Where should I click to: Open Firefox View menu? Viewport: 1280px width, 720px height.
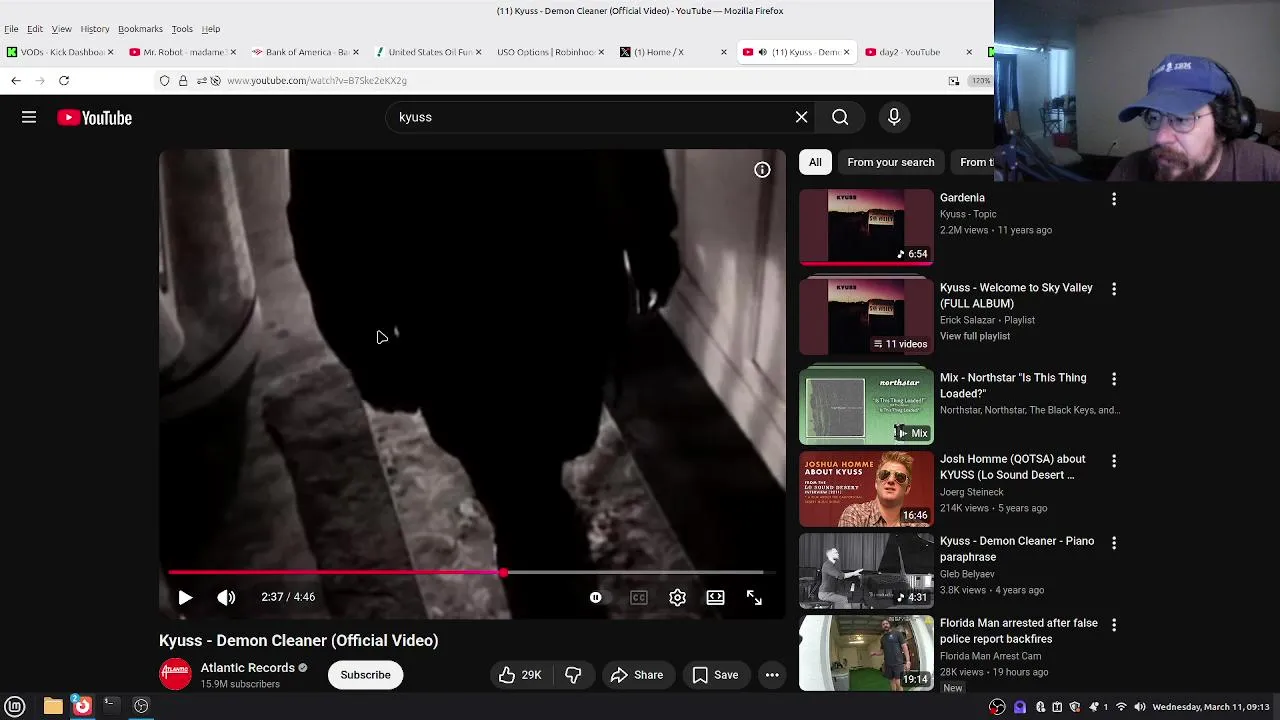coord(61,29)
